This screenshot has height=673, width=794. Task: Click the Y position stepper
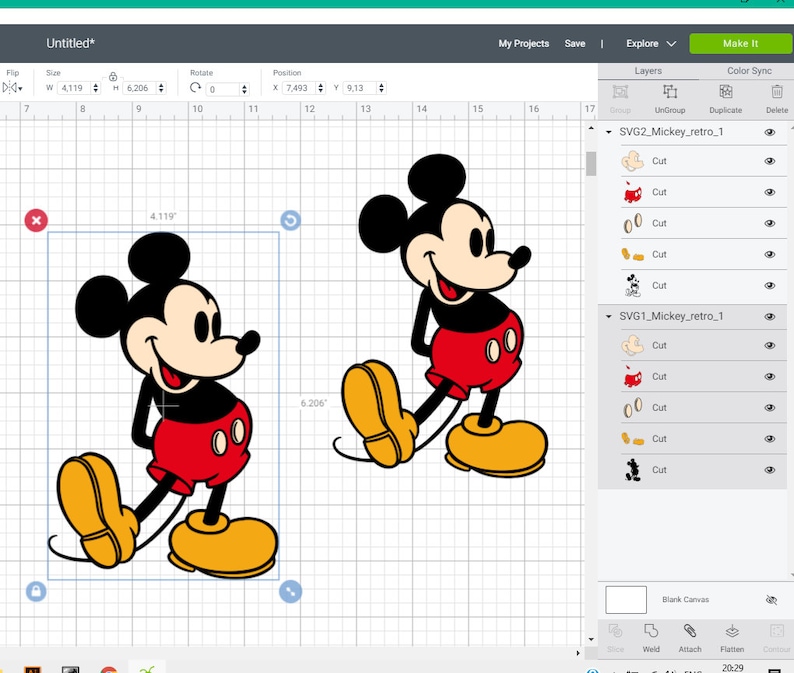(x=381, y=88)
